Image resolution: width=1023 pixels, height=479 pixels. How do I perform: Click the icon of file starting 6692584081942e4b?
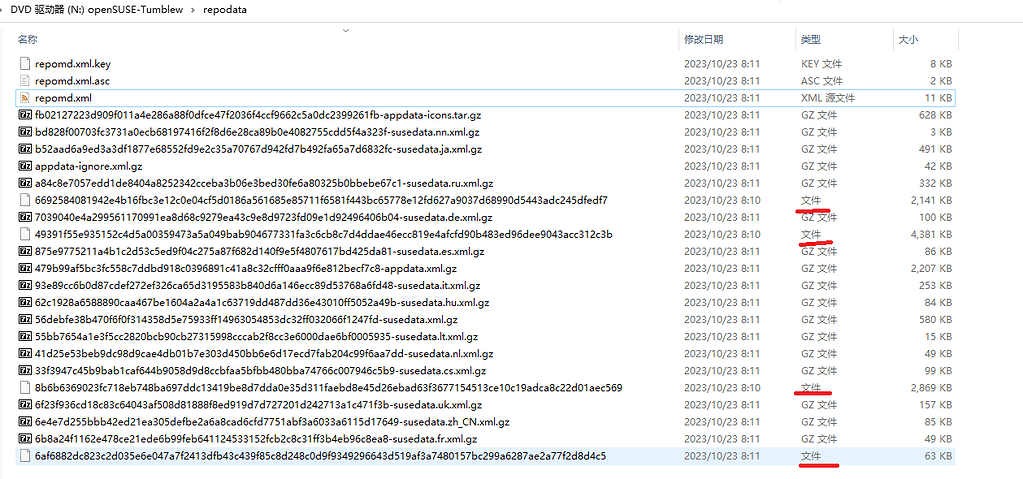[x=25, y=200]
